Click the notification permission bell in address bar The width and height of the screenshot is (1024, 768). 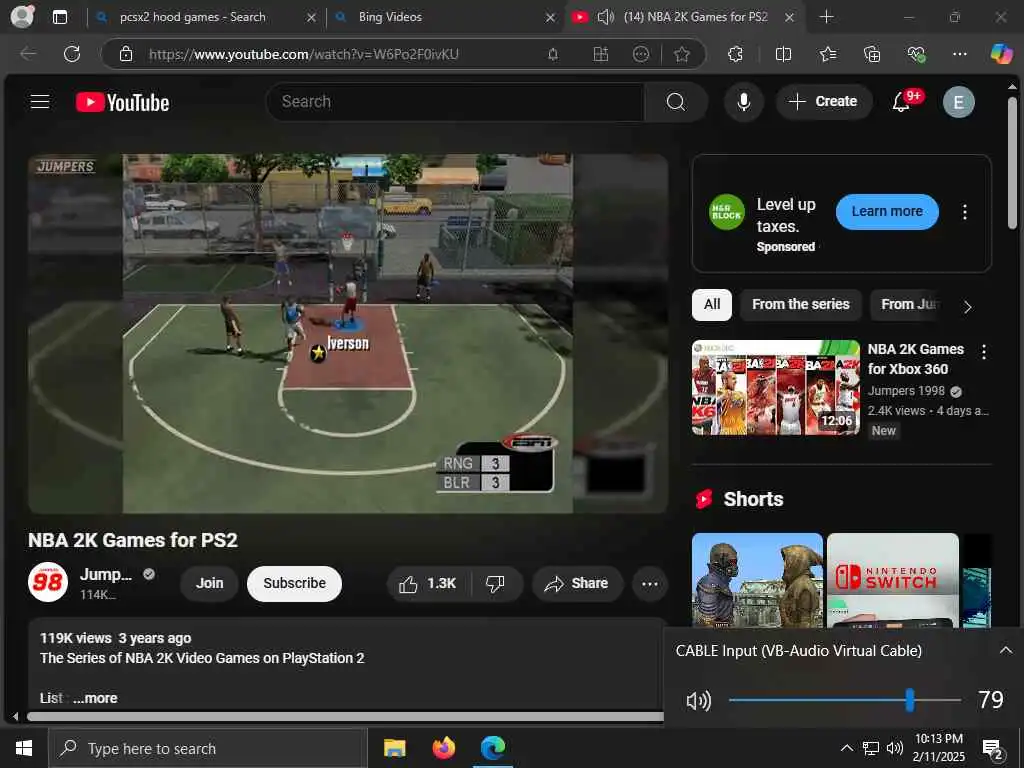pos(553,54)
